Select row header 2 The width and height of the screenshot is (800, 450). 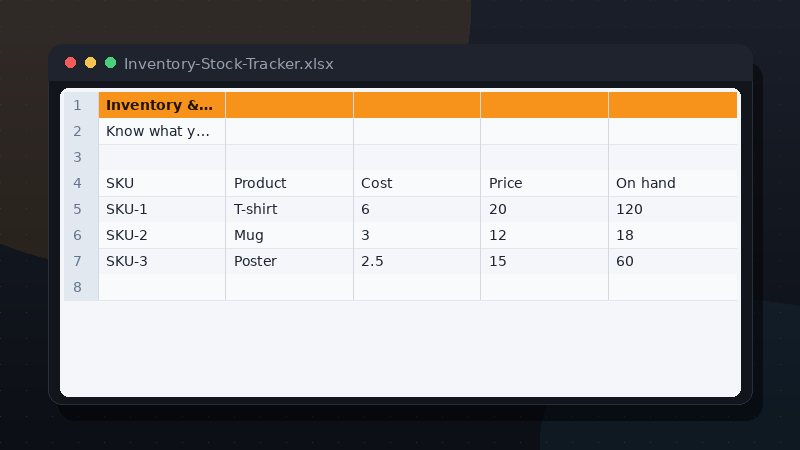point(79,131)
